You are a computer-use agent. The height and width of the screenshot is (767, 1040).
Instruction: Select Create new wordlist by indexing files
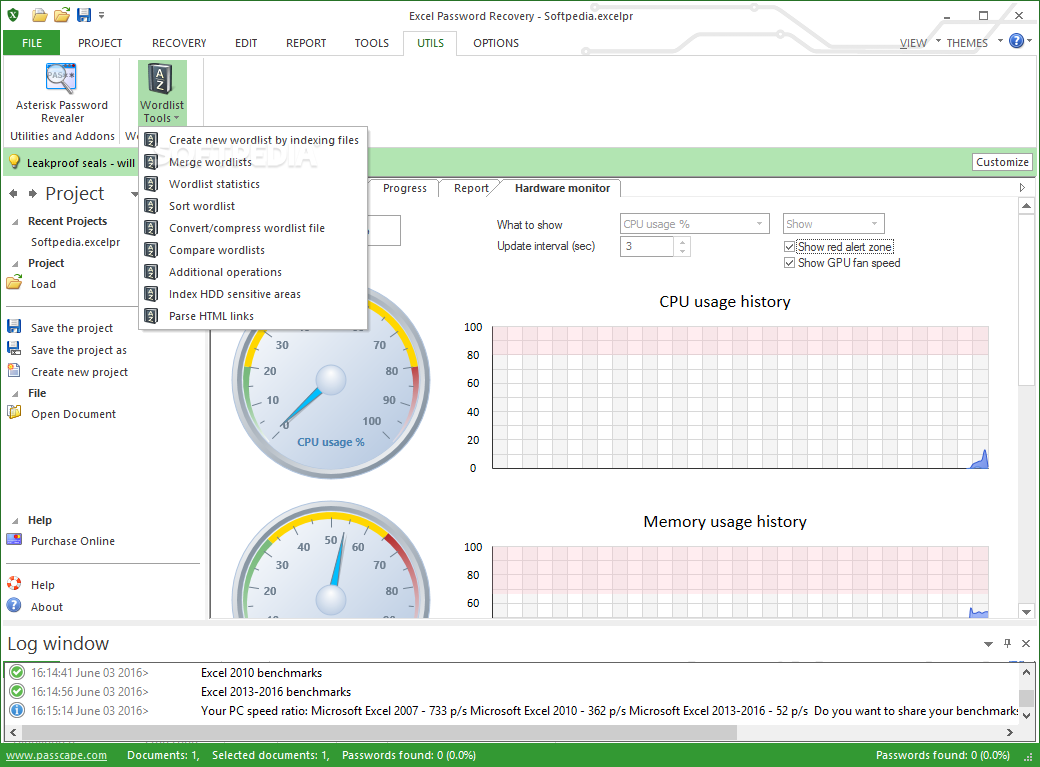[x=253, y=140]
